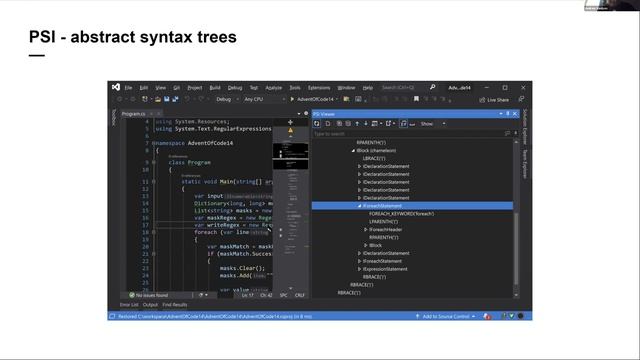Open the Show dropdown in PSI Viewer

433,124
